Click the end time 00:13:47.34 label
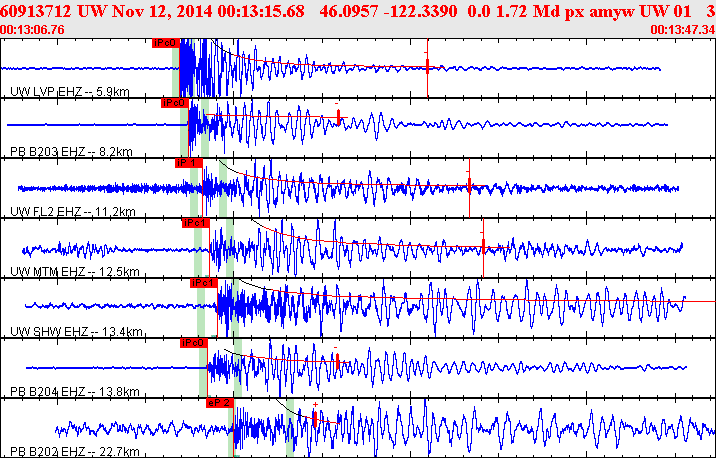The height and width of the screenshot is (458, 716). [x=683, y=30]
